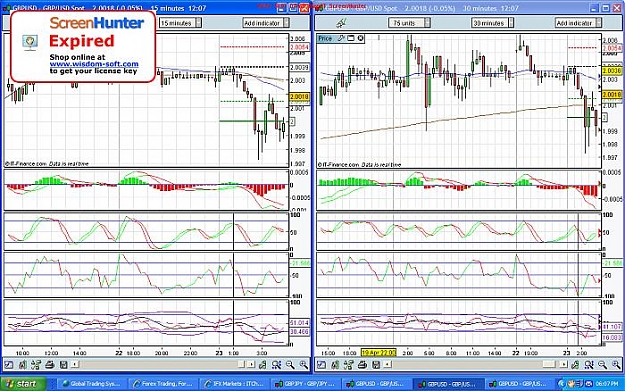
Task: Click right scroll arrow in 15-minute window
Action: (251, 364)
